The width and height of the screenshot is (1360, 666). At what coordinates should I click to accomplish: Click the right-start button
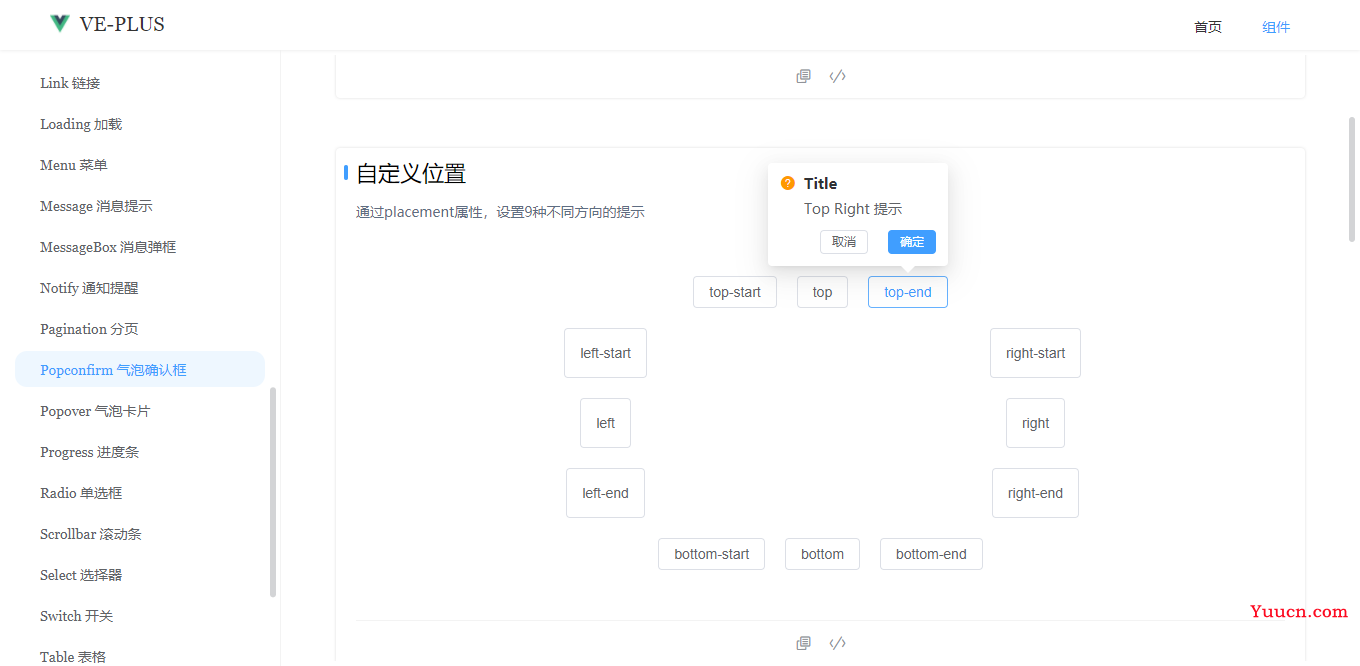[1035, 353]
